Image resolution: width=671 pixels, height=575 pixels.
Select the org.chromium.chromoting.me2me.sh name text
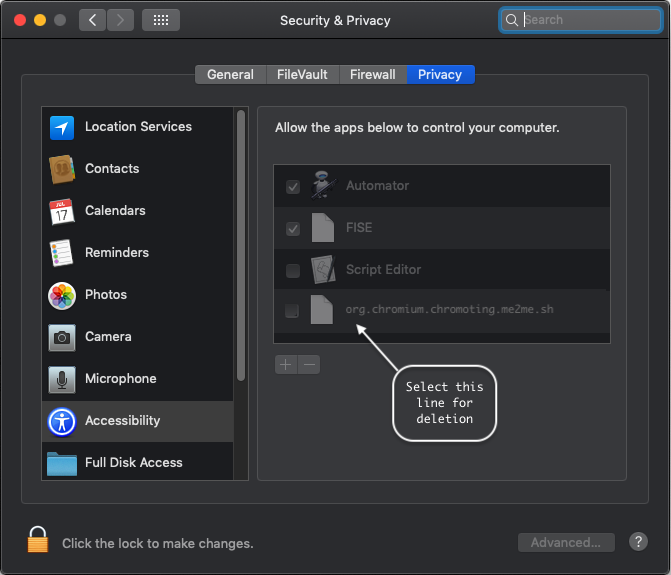(x=449, y=309)
